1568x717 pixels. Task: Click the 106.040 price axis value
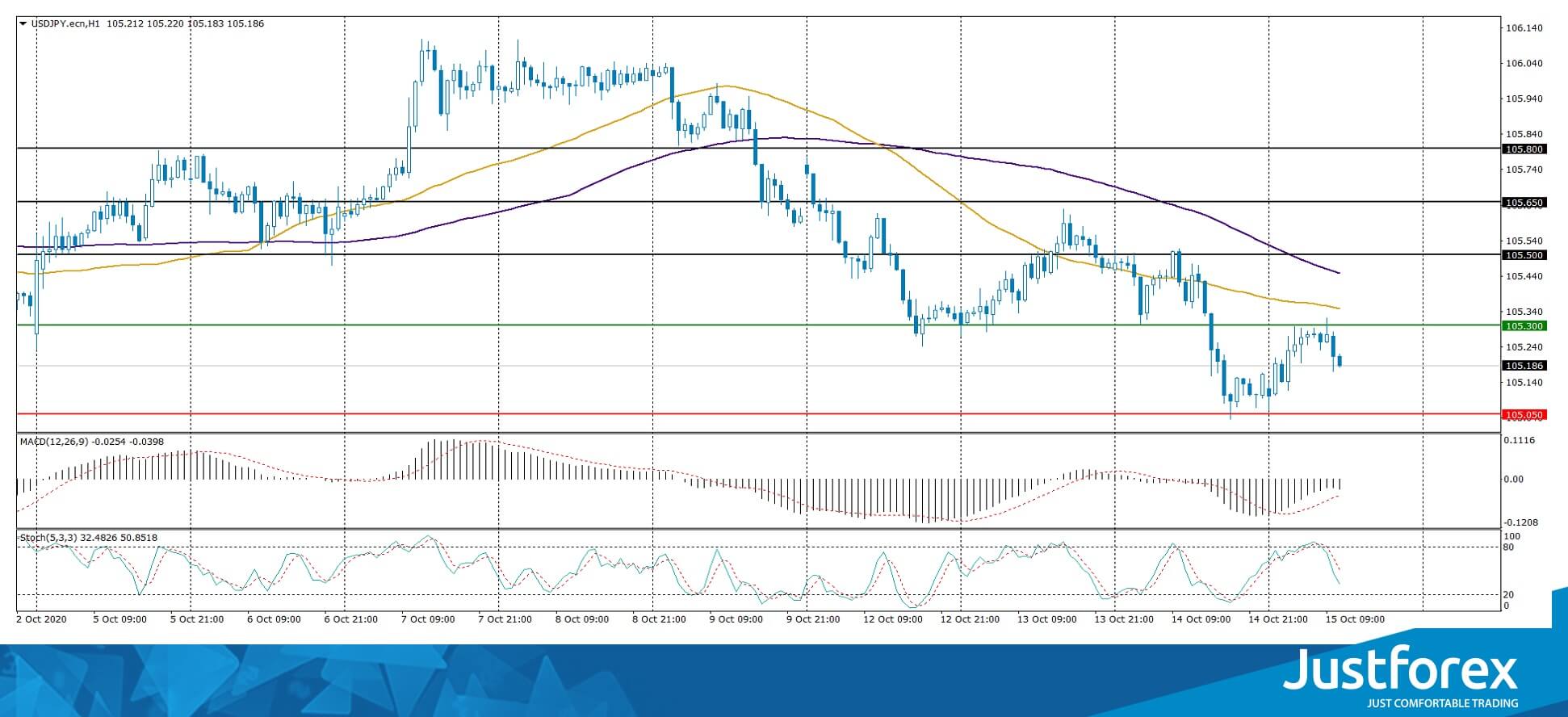click(x=1524, y=64)
